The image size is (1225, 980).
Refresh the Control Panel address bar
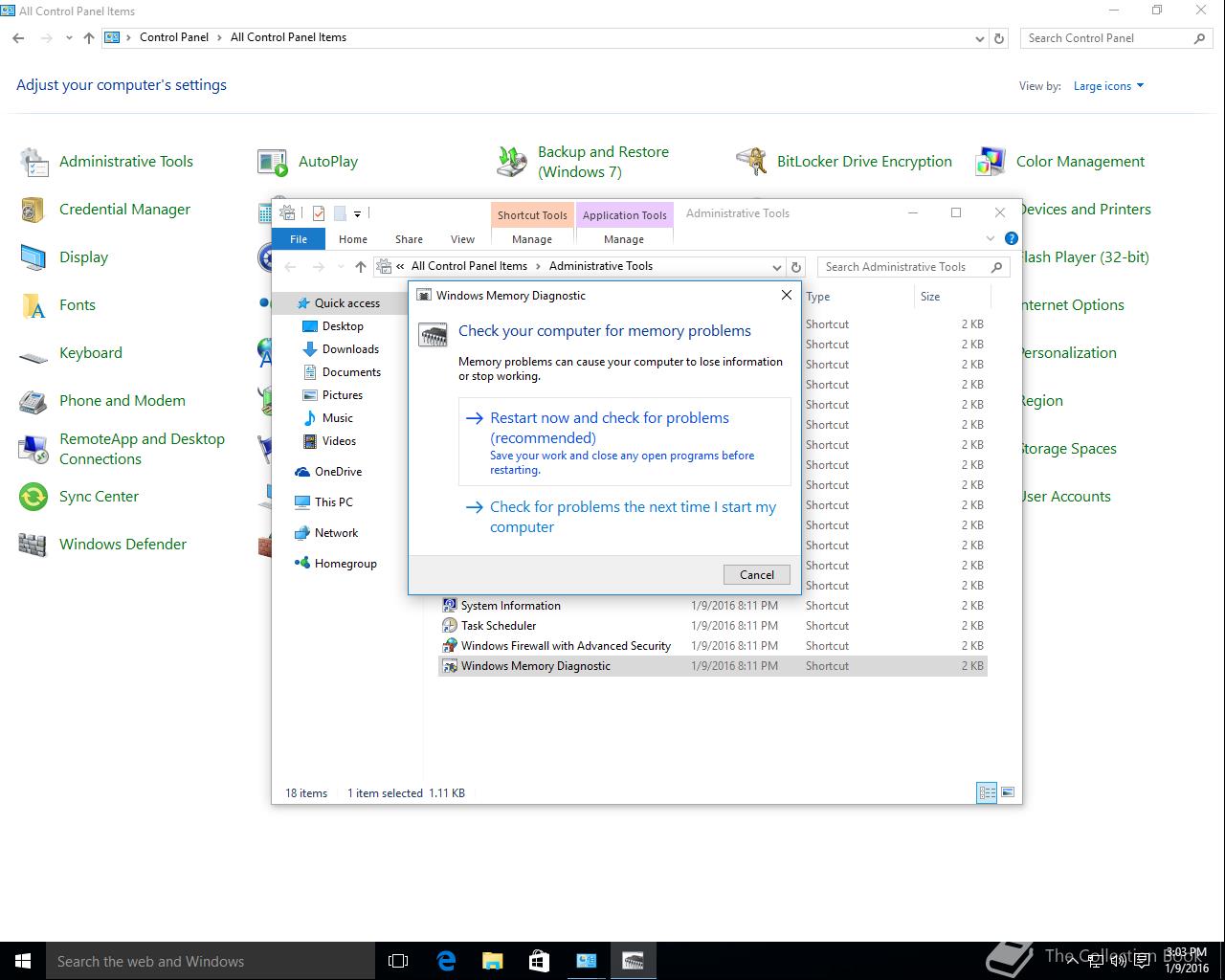999,38
